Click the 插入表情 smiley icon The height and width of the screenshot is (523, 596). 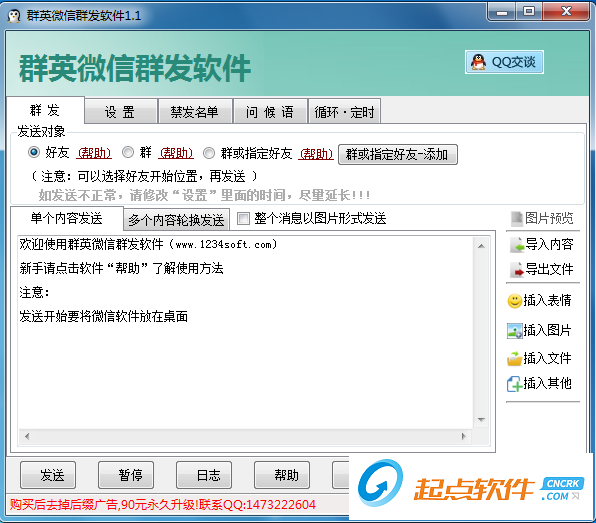click(515, 301)
